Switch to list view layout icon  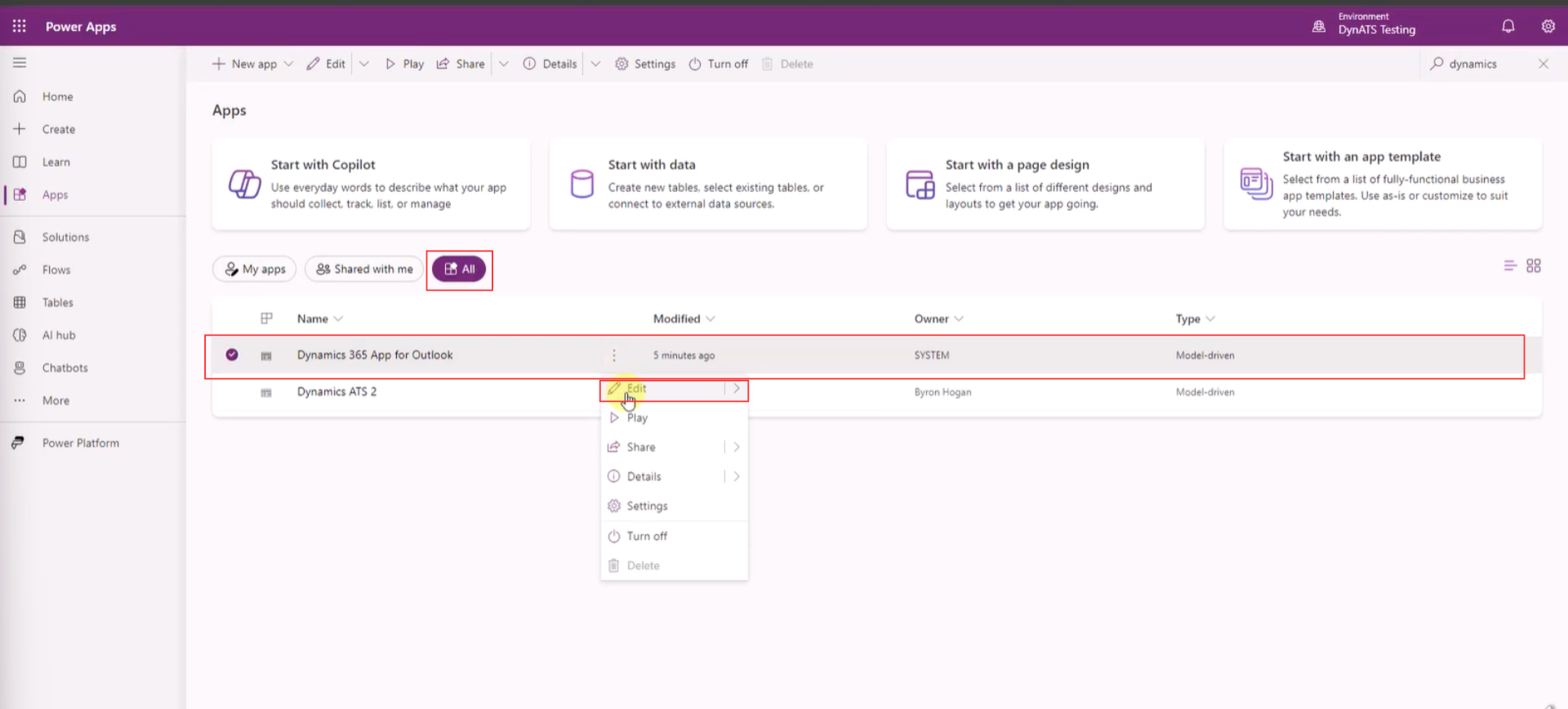tap(1510, 265)
